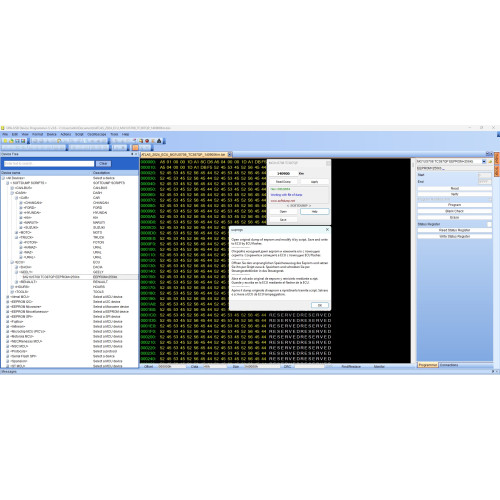
Task: Select the EEPROM I2C device group
Action: (21, 302)
